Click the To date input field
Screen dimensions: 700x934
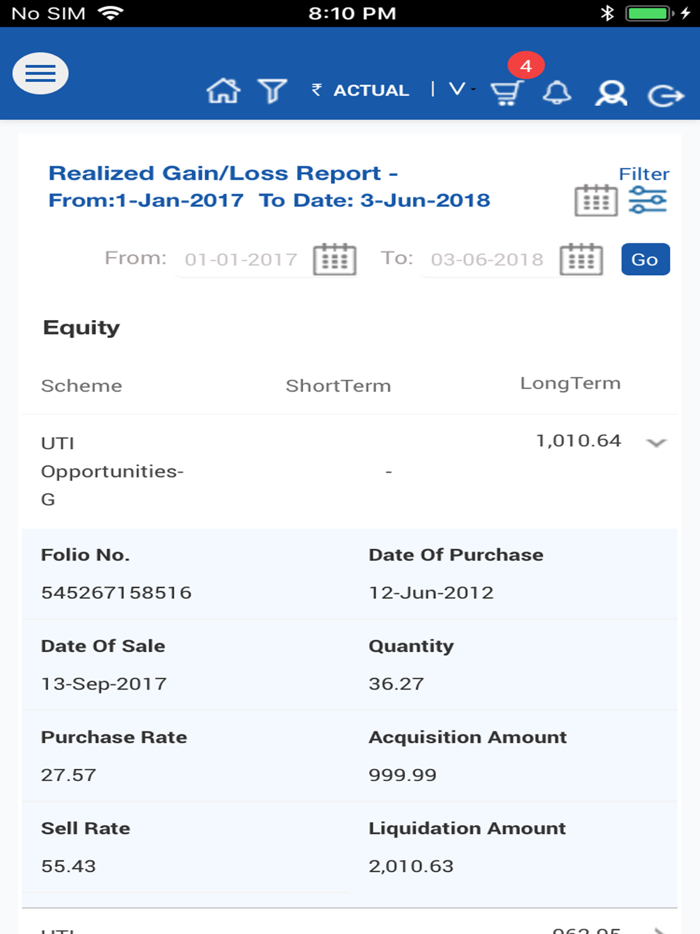(487, 258)
